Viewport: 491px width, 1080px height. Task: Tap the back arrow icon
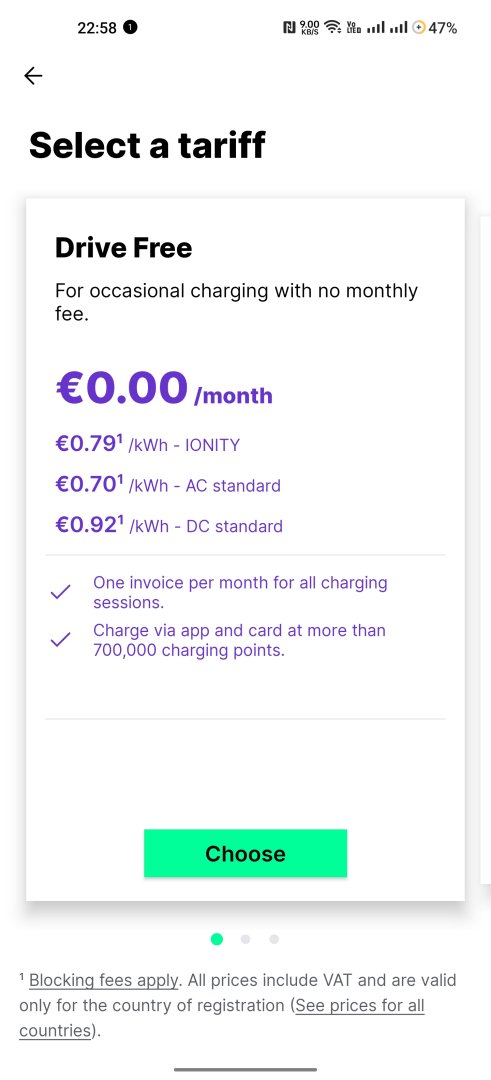[x=33, y=76]
